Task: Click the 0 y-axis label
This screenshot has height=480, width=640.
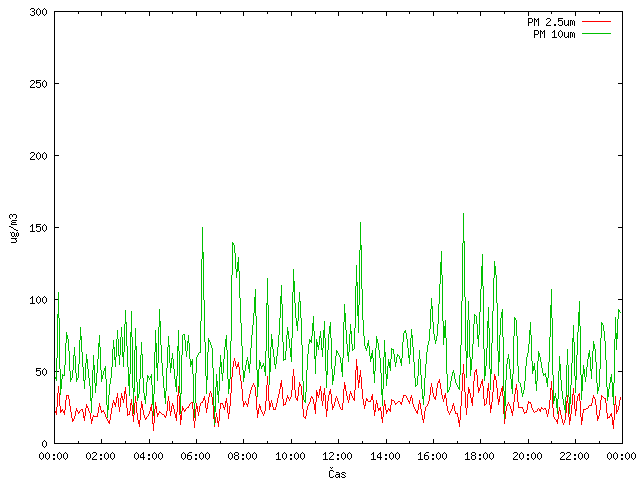Action: (44, 444)
